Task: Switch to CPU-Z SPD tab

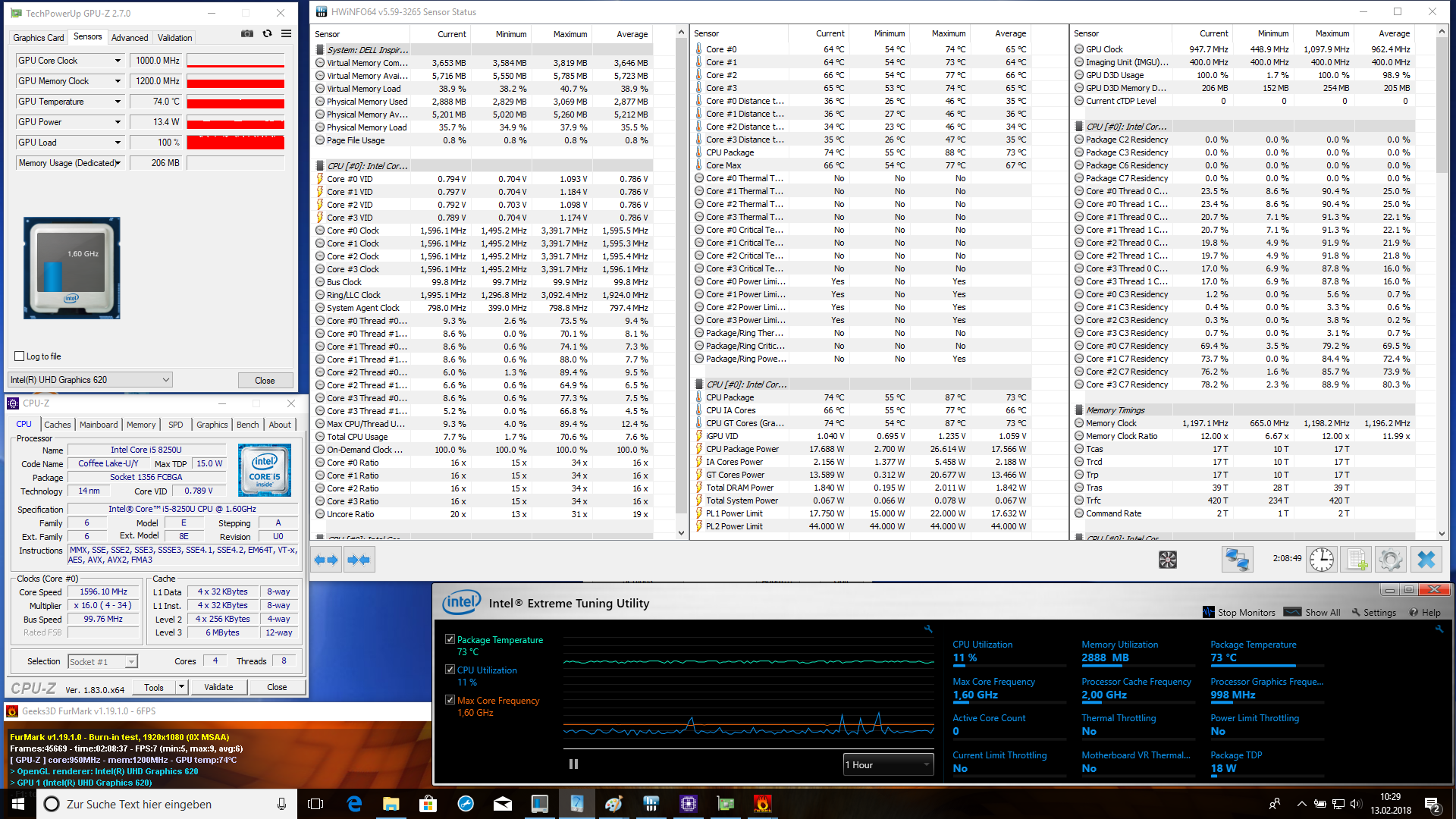Action: [176, 425]
